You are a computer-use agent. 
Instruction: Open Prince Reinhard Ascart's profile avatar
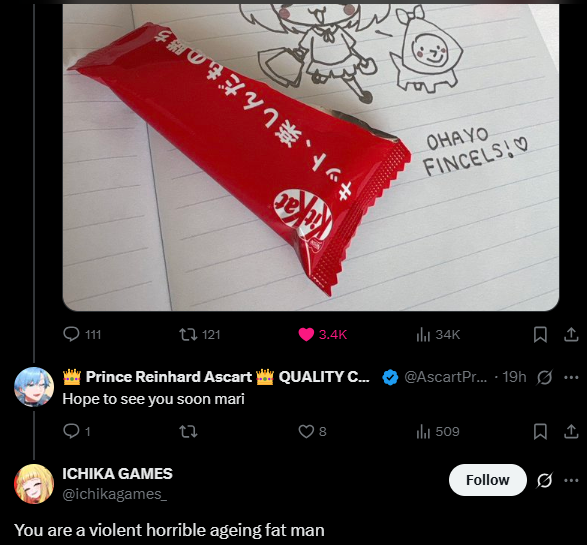34,387
